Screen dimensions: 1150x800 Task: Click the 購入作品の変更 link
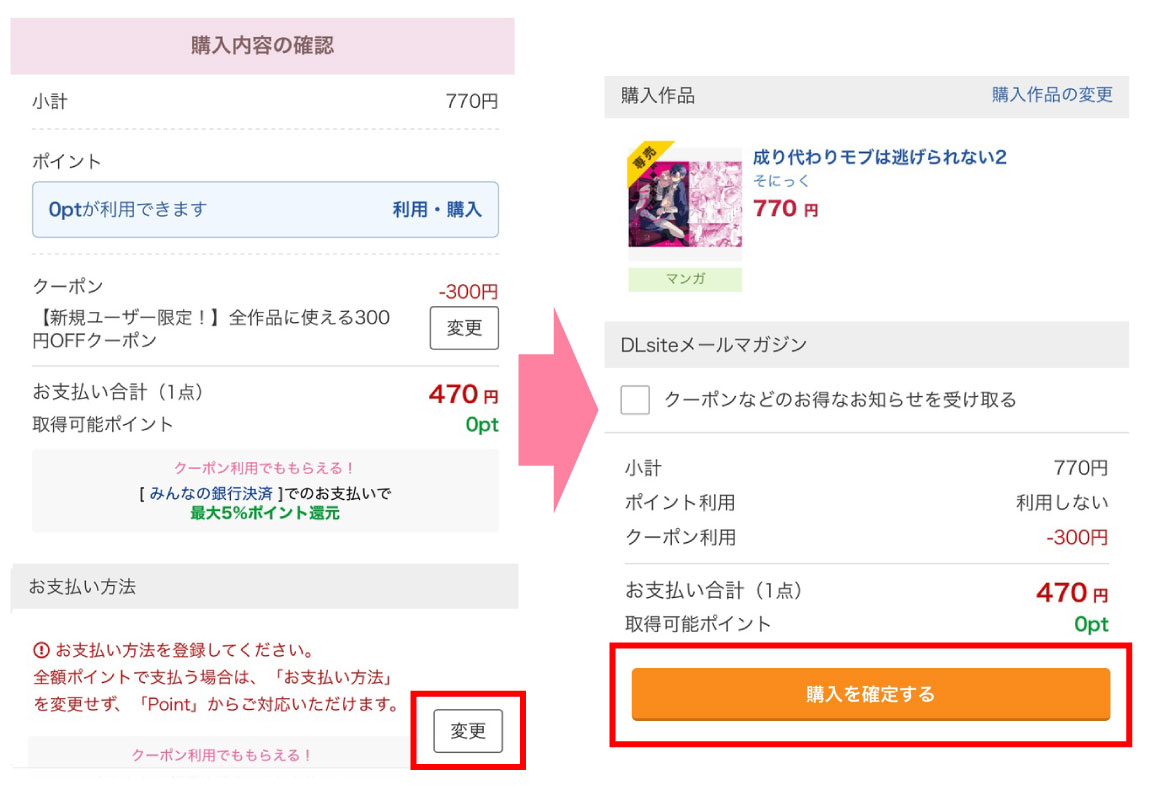[x=1052, y=95]
